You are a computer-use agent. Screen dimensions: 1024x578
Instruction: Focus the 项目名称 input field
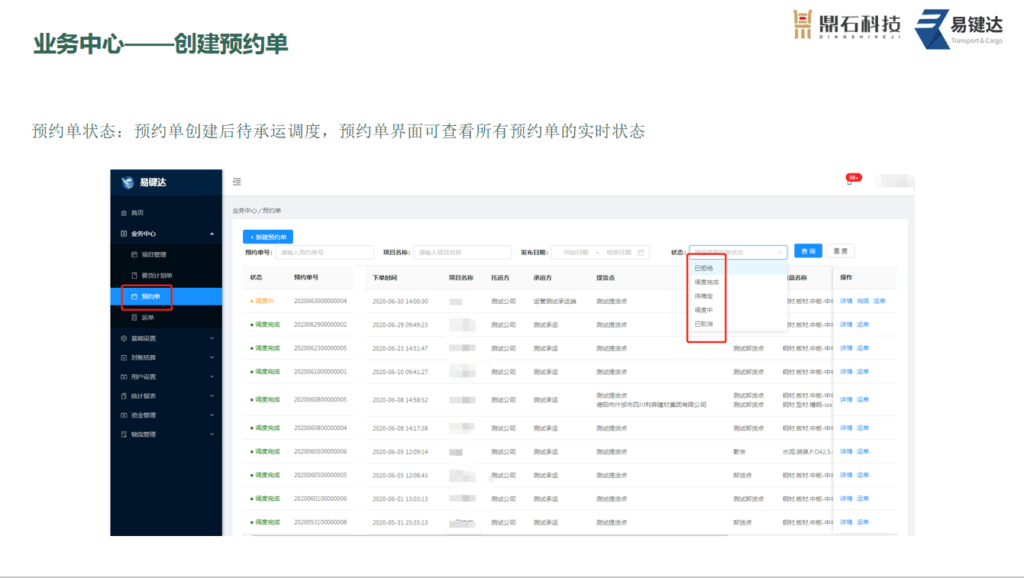point(462,252)
